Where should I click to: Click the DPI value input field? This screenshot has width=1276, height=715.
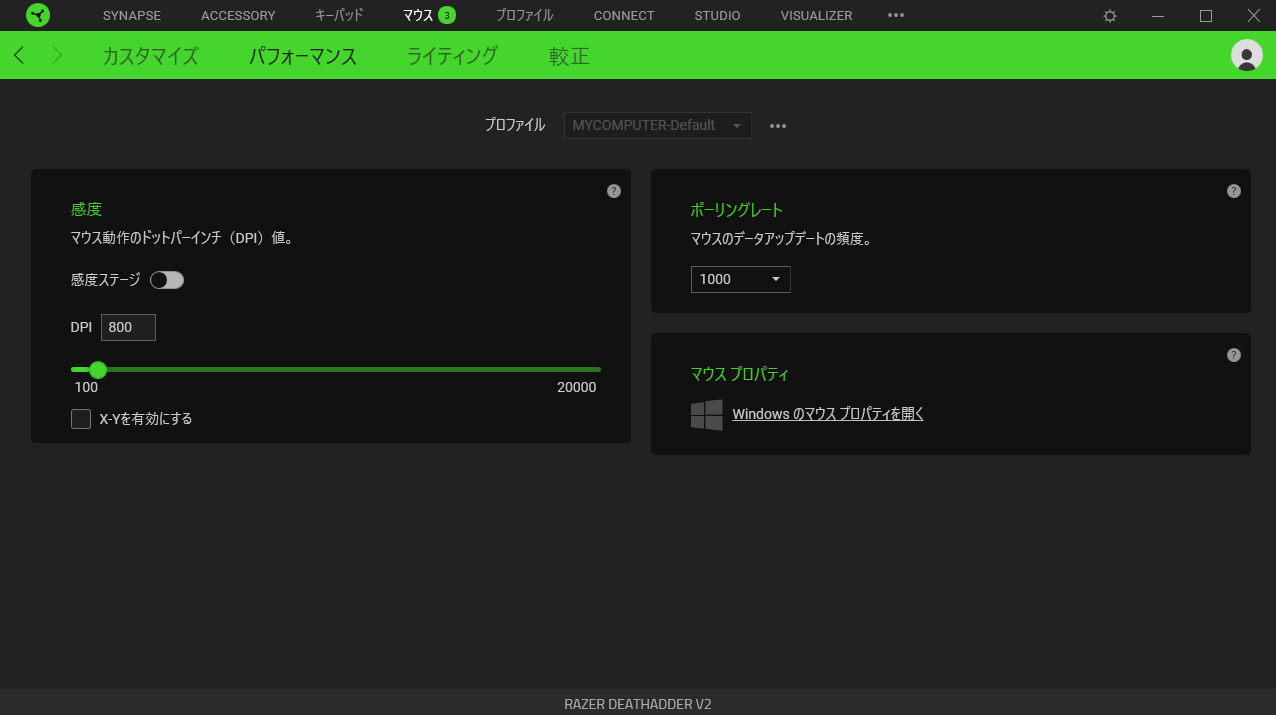[128, 327]
